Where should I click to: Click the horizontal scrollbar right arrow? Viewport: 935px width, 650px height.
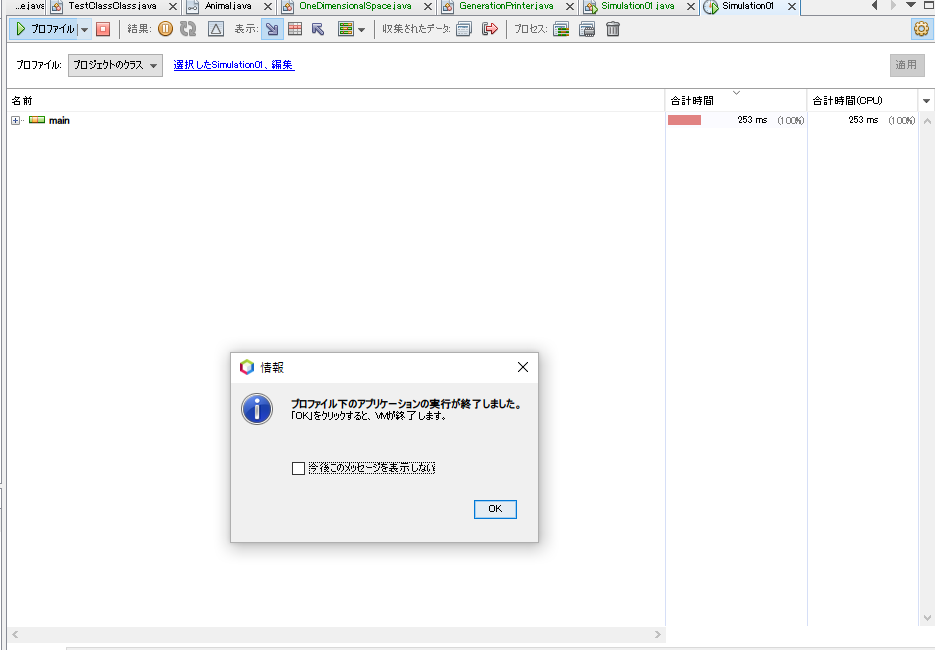click(658, 634)
